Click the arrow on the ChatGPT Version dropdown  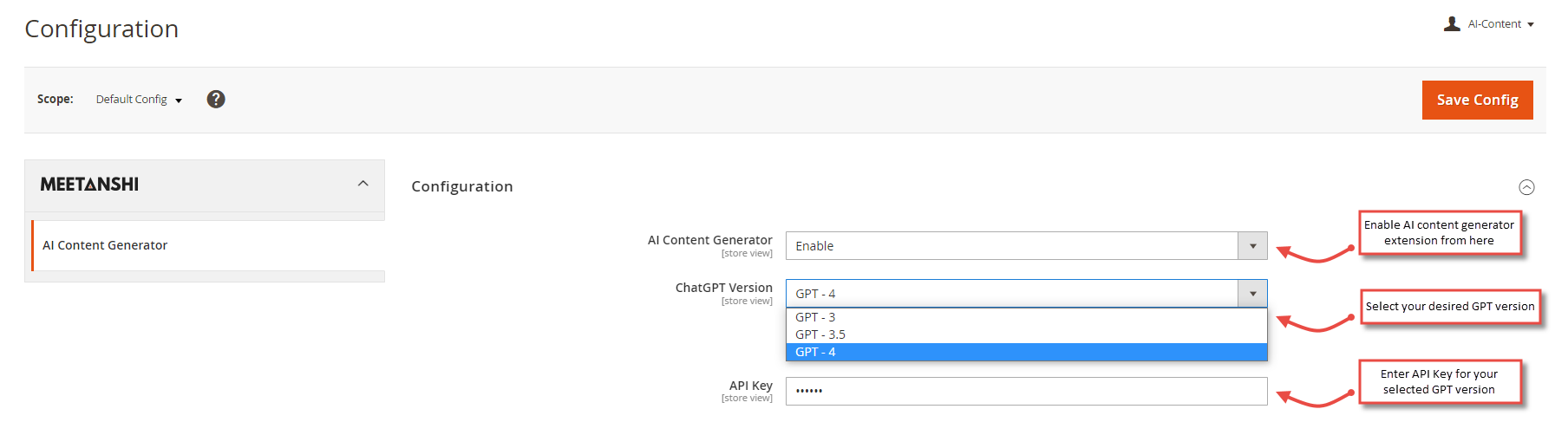point(1252,294)
